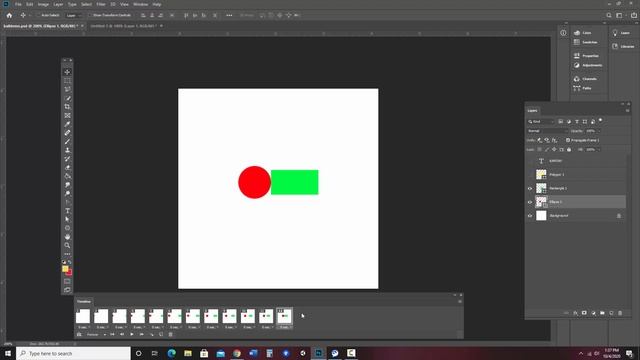Click the background color swatch
The width and height of the screenshot is (640, 360).
(x=69, y=273)
